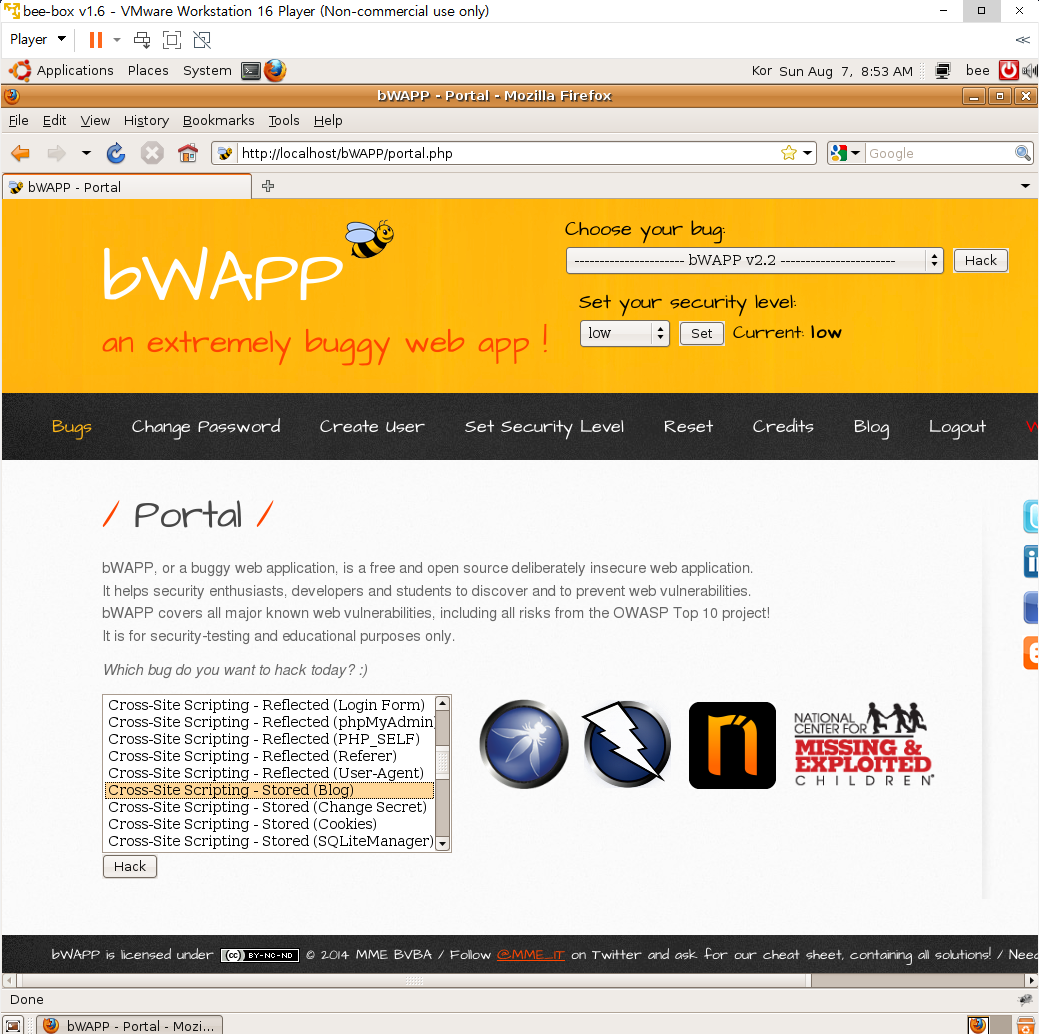Open the Help menu
This screenshot has width=1039, height=1034.
(328, 120)
